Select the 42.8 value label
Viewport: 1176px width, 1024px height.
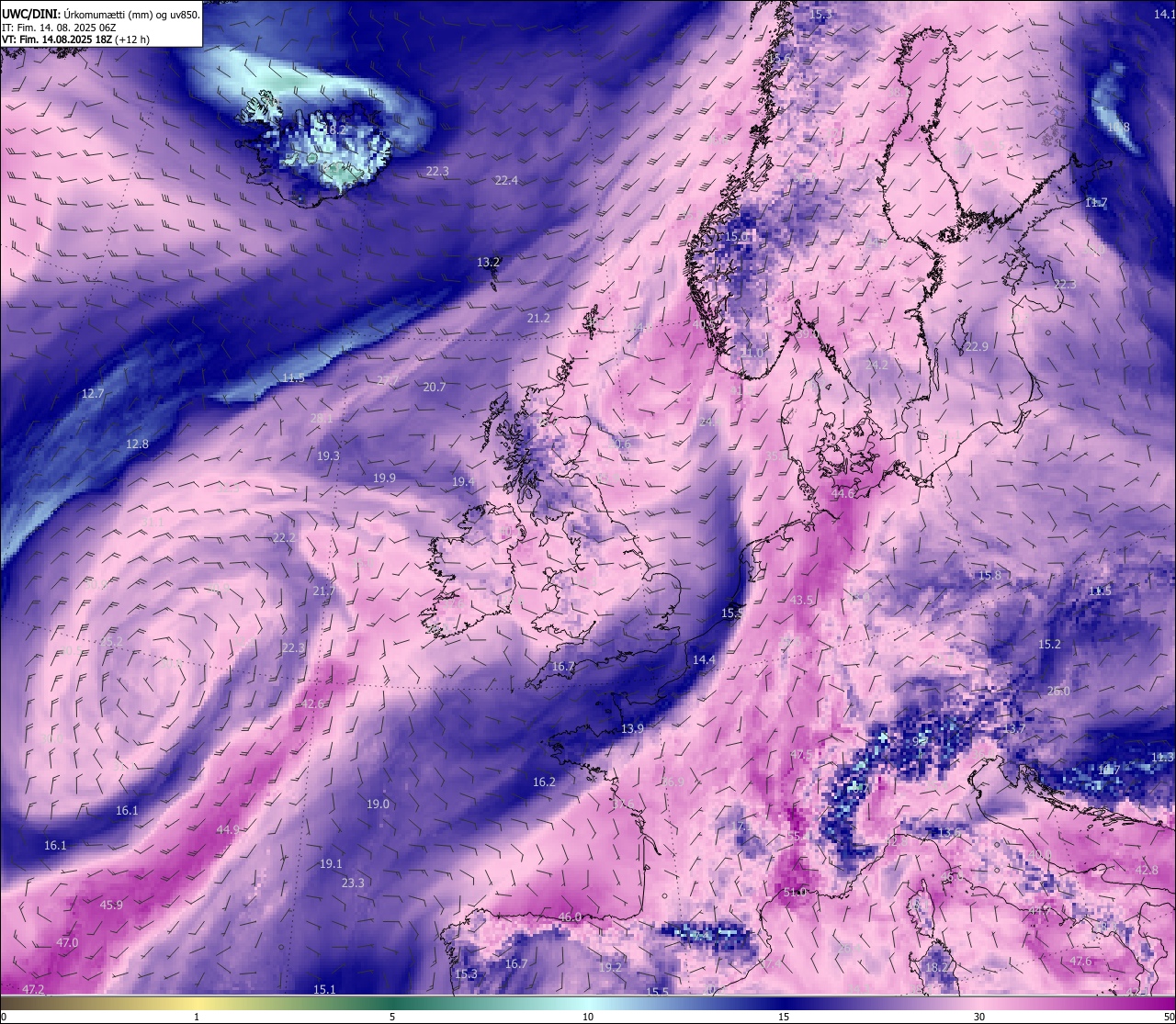(1146, 870)
